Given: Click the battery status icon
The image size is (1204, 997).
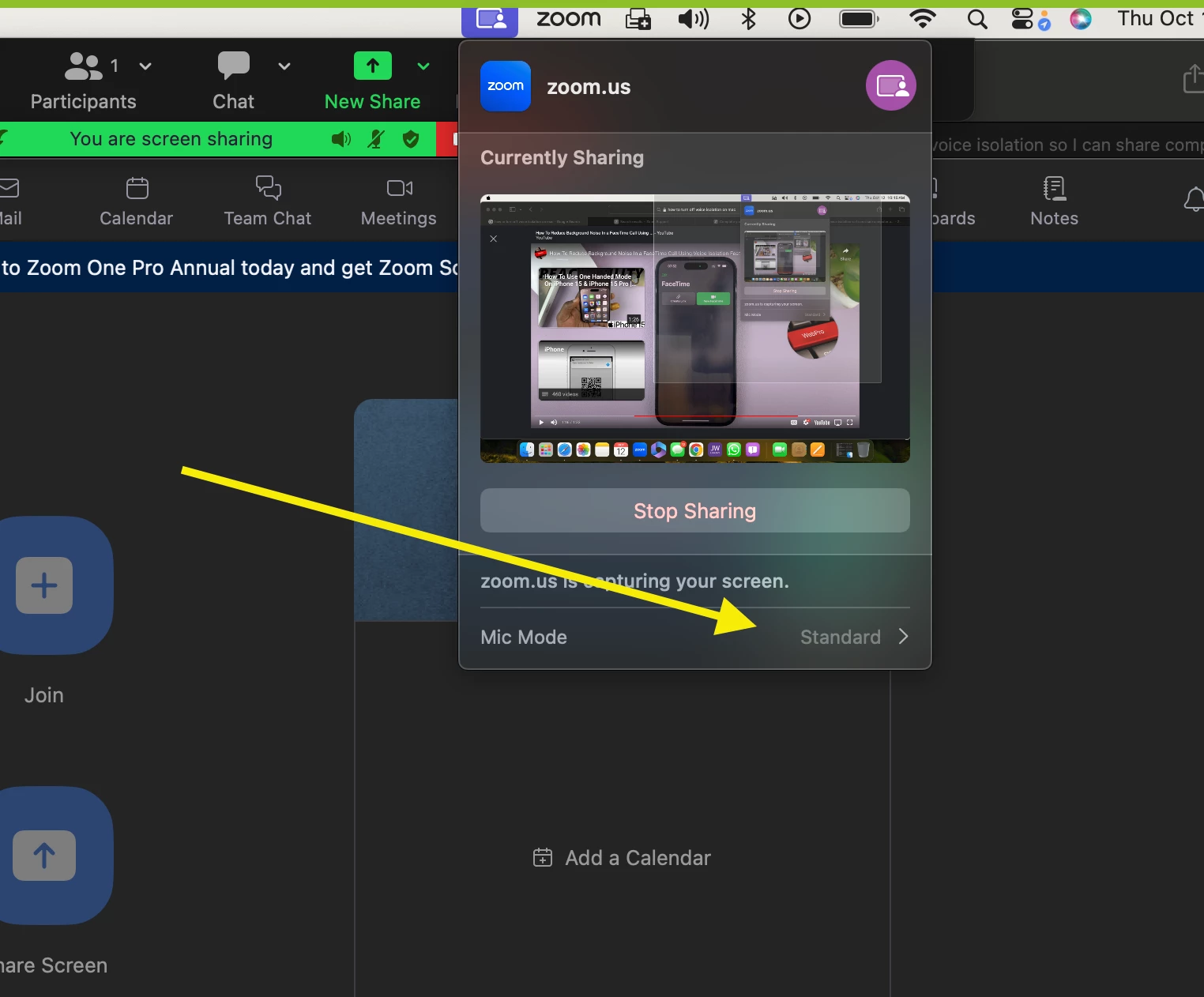Looking at the screenshot, I should [859, 19].
